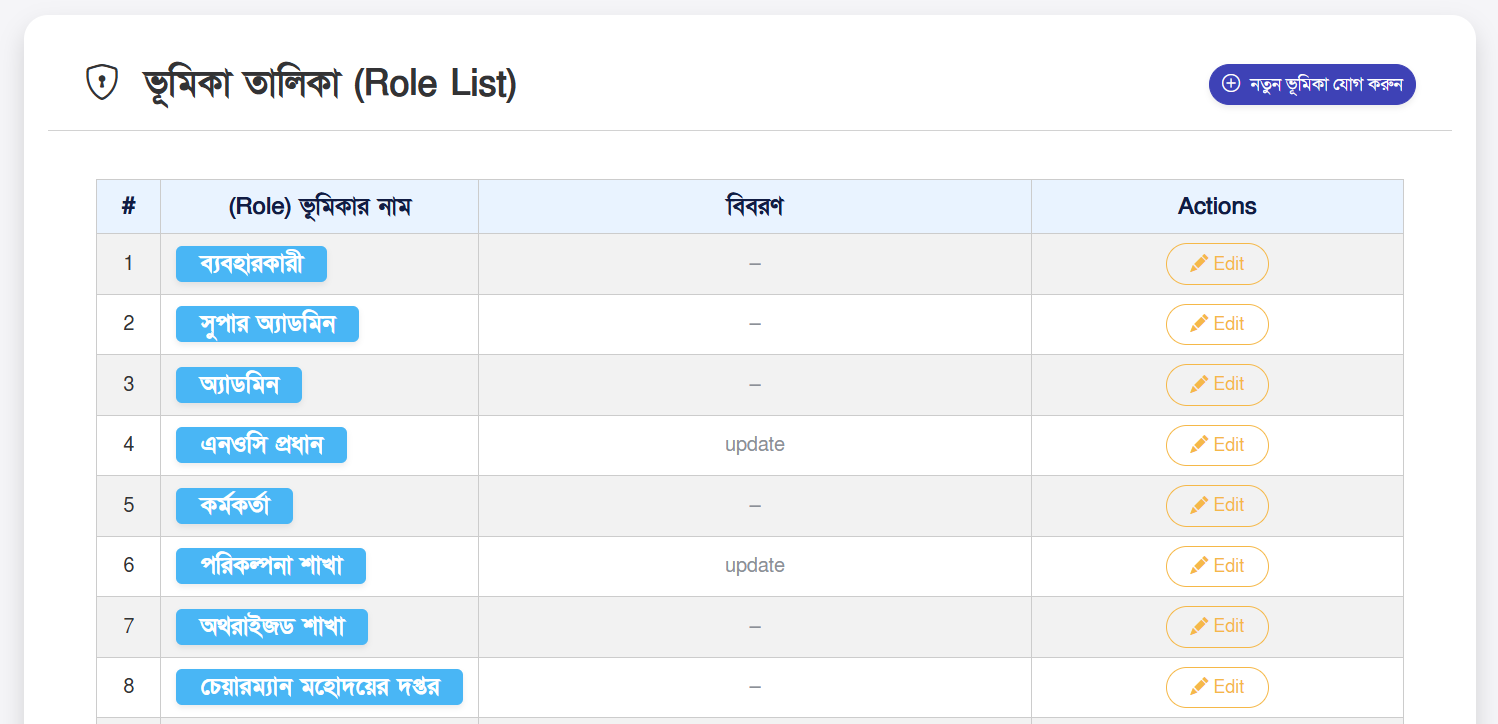Click the shield lock icon beside Role List heading

click(x=101, y=83)
